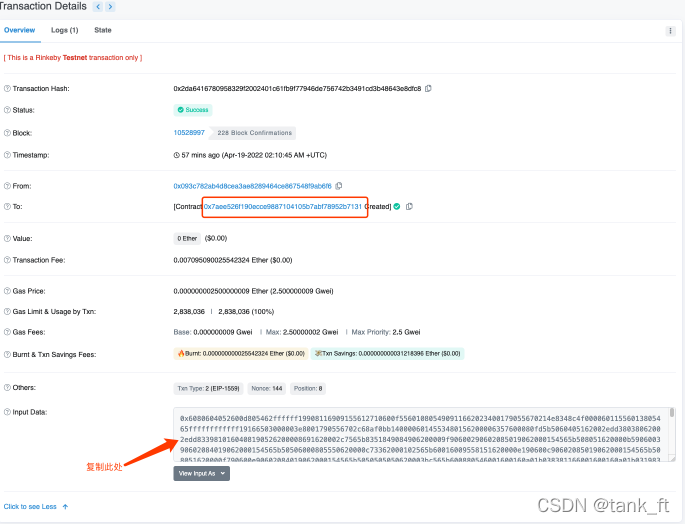Click help icon beside Value
Screen dimensions: 685x524
pyautogui.click(x=7, y=239)
